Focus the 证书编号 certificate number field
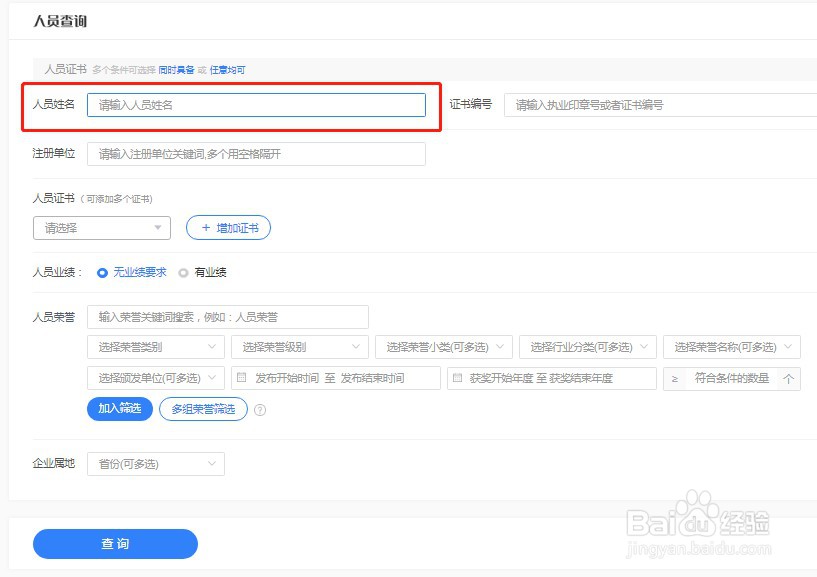The width and height of the screenshot is (817, 577). [660, 105]
